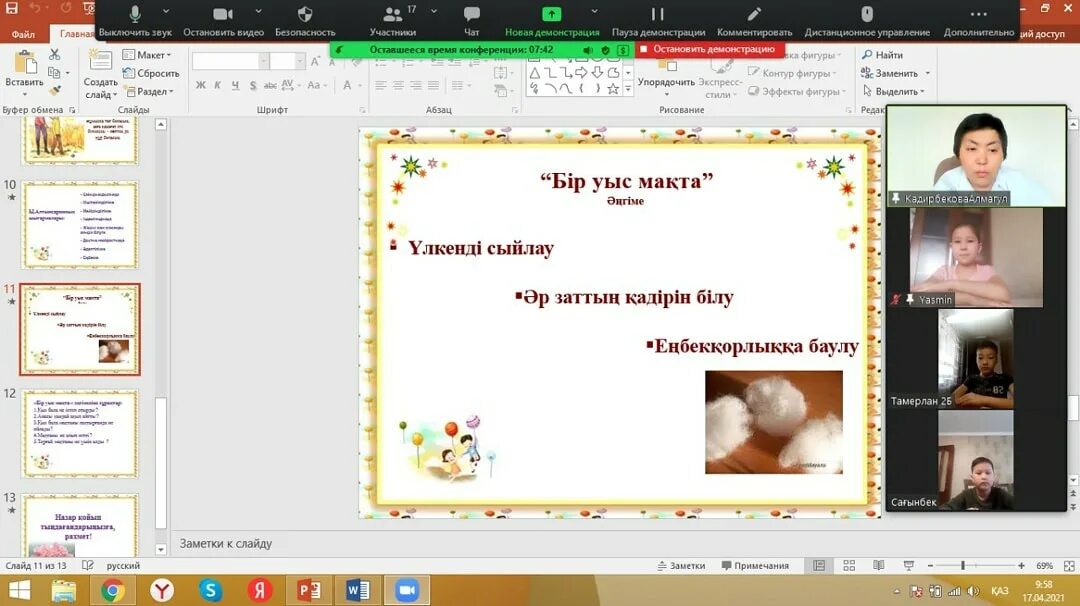Screen dimensions: 1080x606
Task: Click the notes field 'Заметки к слайду'
Action: pos(225,543)
